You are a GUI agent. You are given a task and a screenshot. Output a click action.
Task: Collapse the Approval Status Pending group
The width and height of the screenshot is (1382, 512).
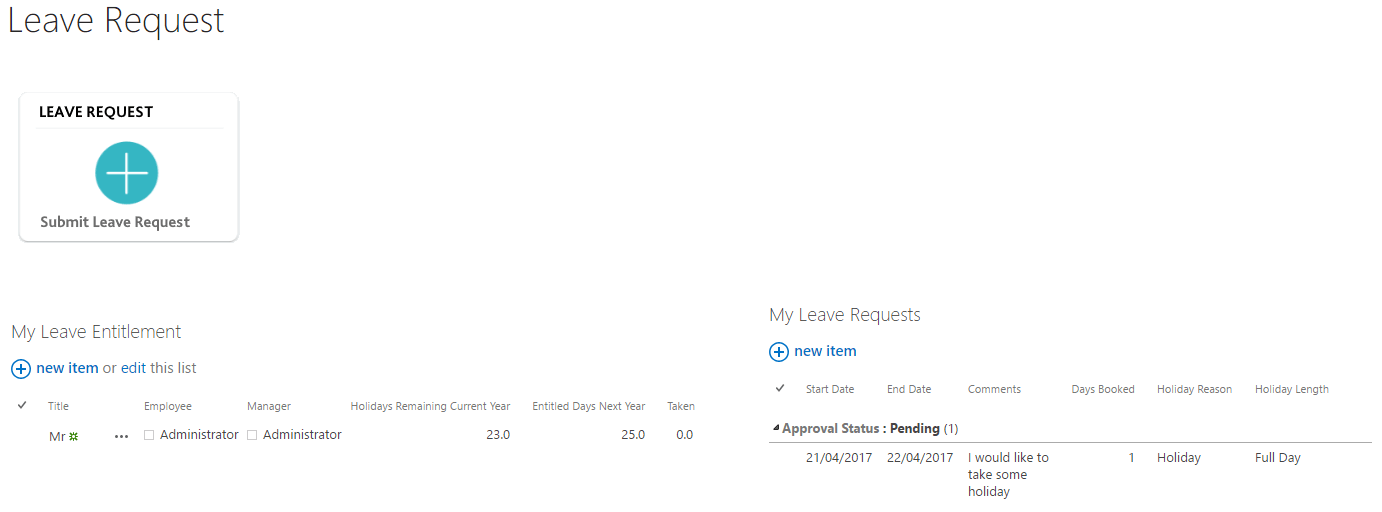tap(777, 428)
